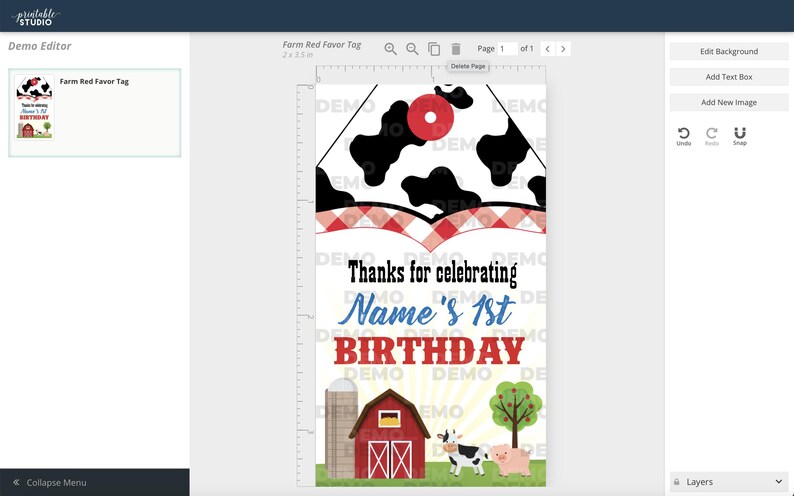Click the Printable Studio logo
This screenshot has height=496, width=794.
[36, 17]
